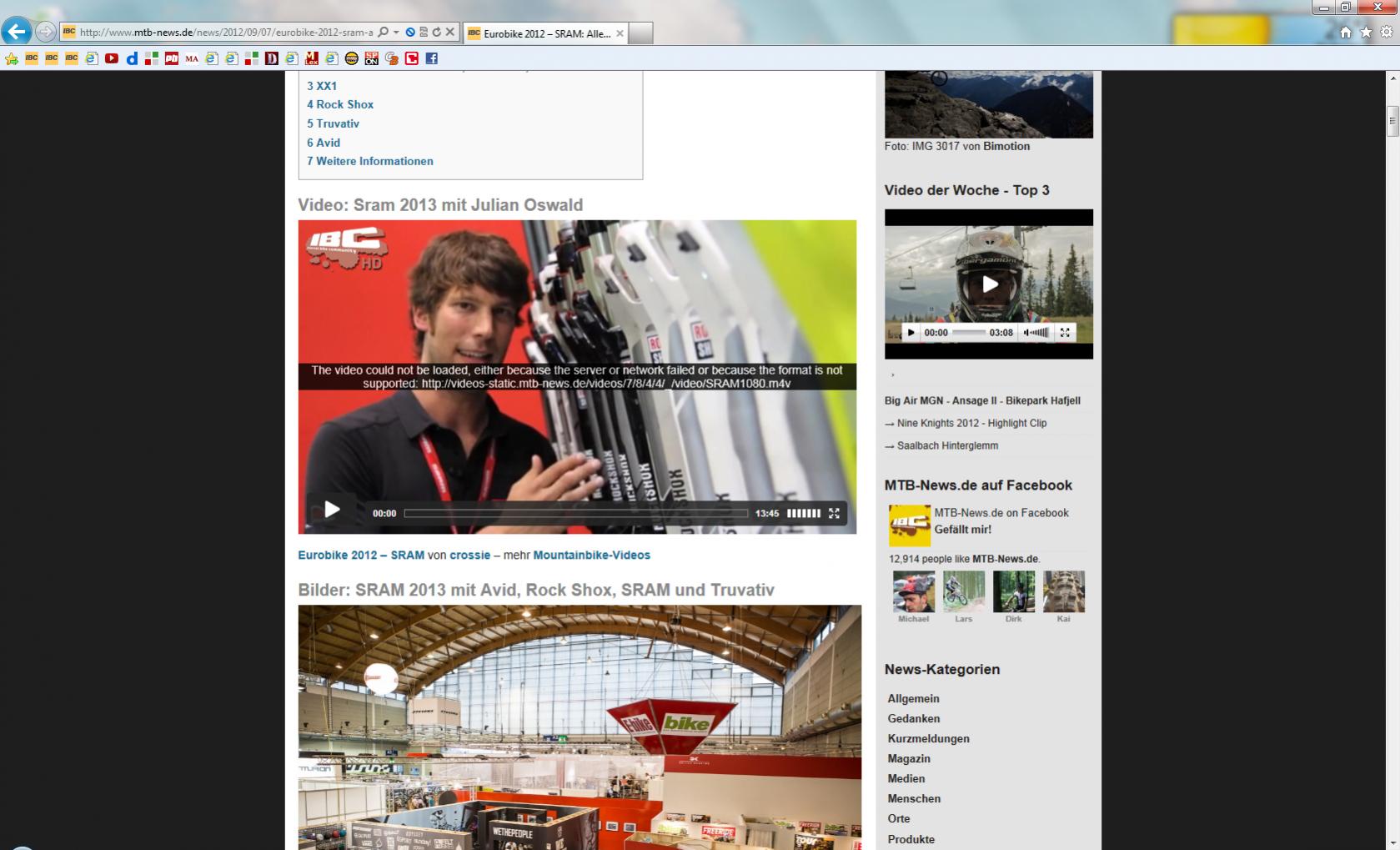Close the Eurobike 2012 – SRAM tab
The width and height of the screenshot is (1400, 850).
(x=620, y=33)
